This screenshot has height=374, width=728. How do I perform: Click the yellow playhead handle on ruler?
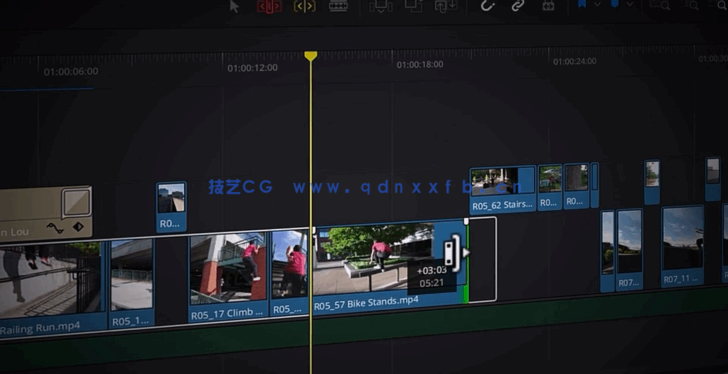point(311,56)
